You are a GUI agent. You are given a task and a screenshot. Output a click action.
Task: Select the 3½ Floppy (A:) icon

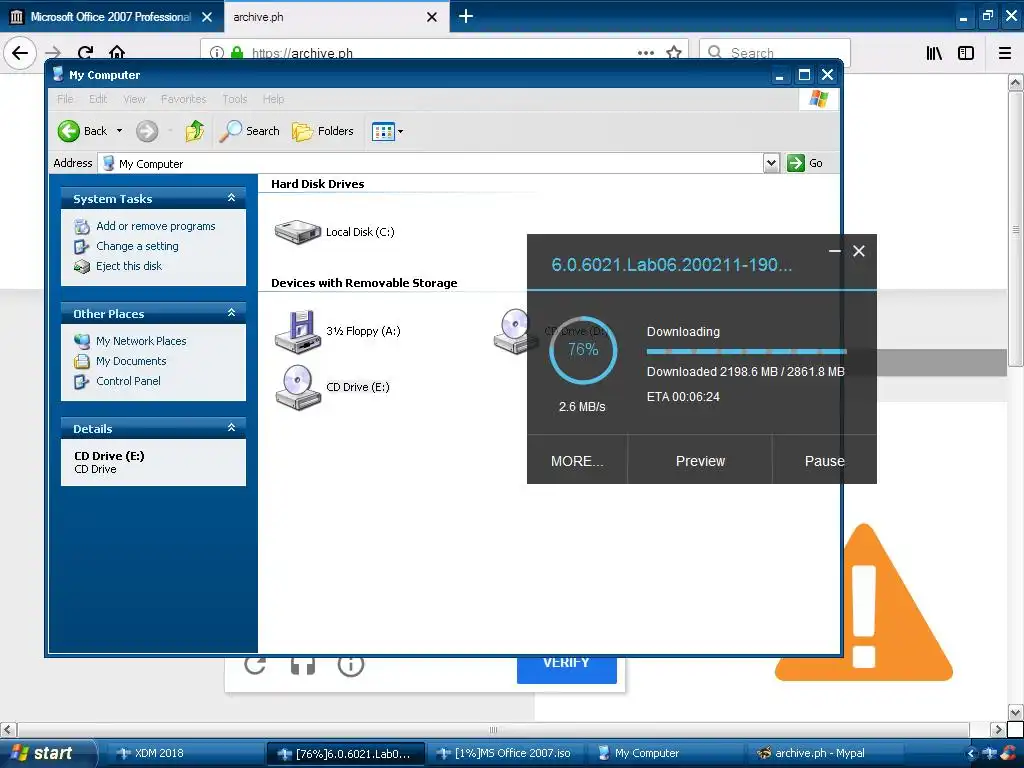point(297,331)
